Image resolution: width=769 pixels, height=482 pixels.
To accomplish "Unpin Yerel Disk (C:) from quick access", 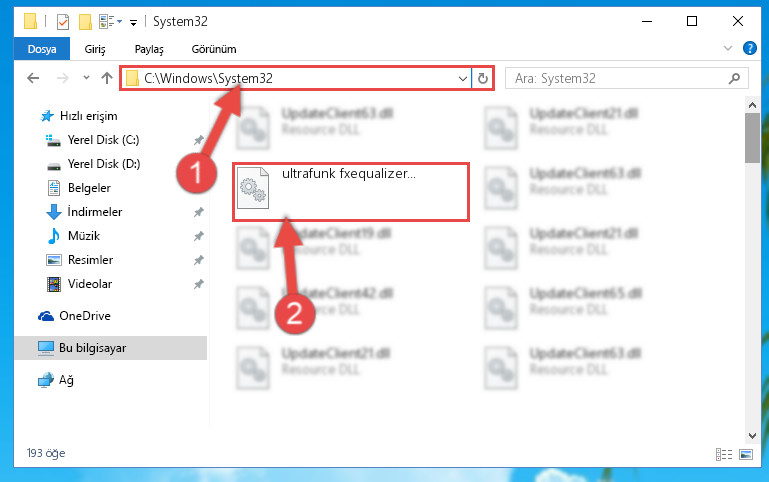I will point(198,140).
